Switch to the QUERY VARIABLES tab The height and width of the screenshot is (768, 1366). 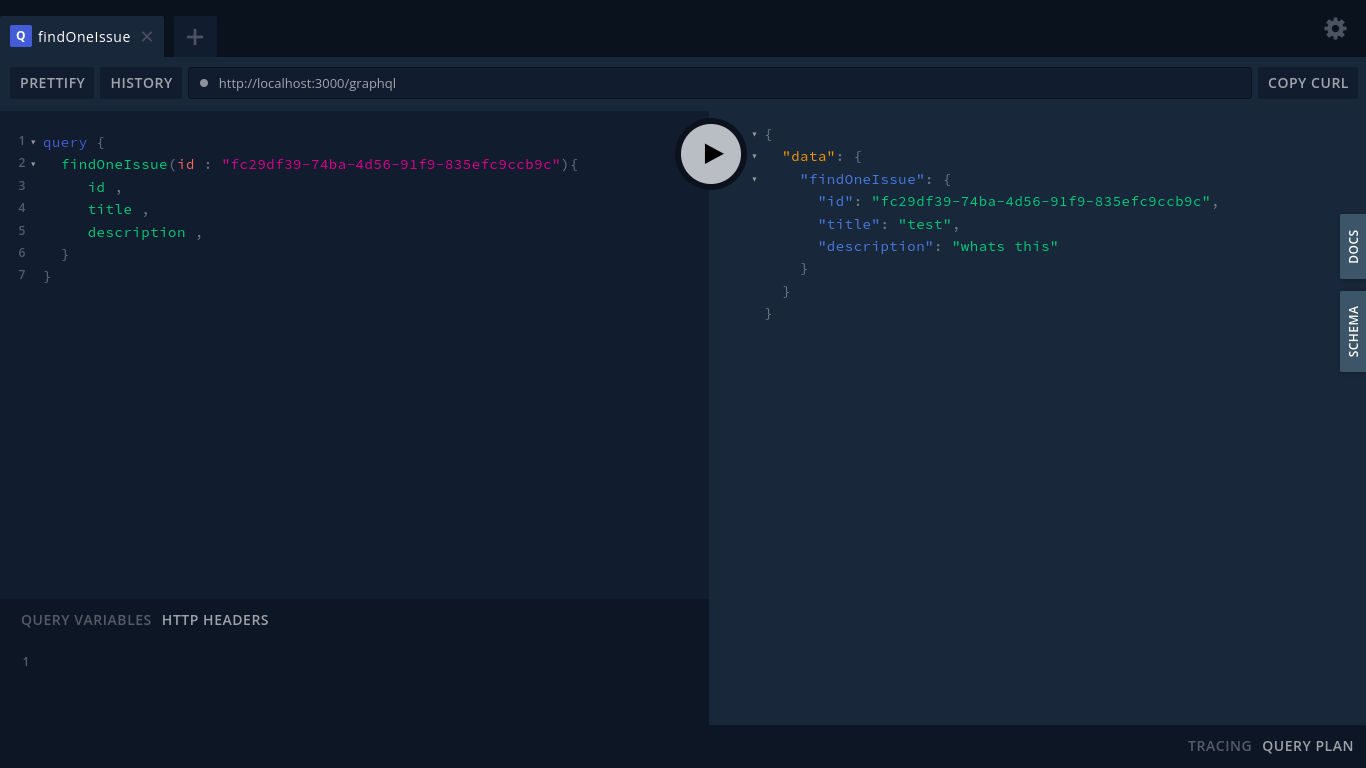point(86,619)
